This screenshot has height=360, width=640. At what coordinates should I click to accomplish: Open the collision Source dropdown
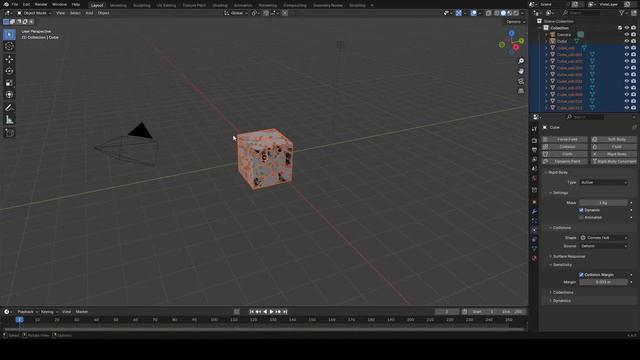(603, 246)
